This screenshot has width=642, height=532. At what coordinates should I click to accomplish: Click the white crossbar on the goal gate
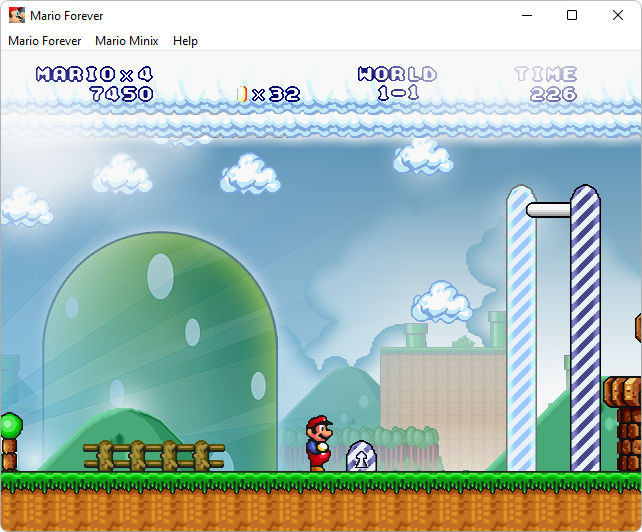click(x=548, y=210)
